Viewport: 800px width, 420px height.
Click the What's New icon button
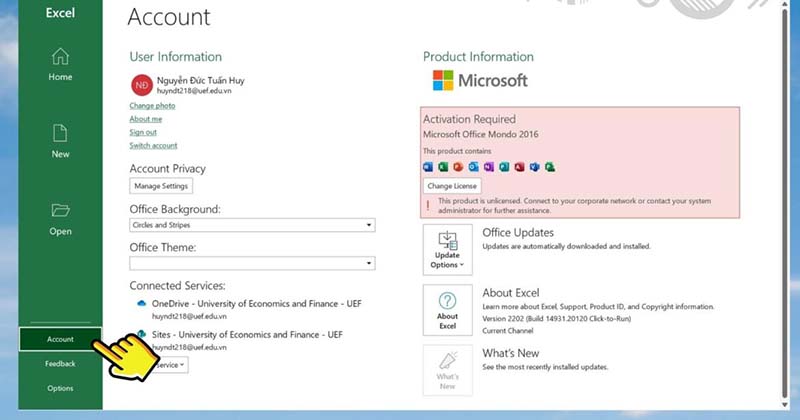pyautogui.click(x=447, y=370)
